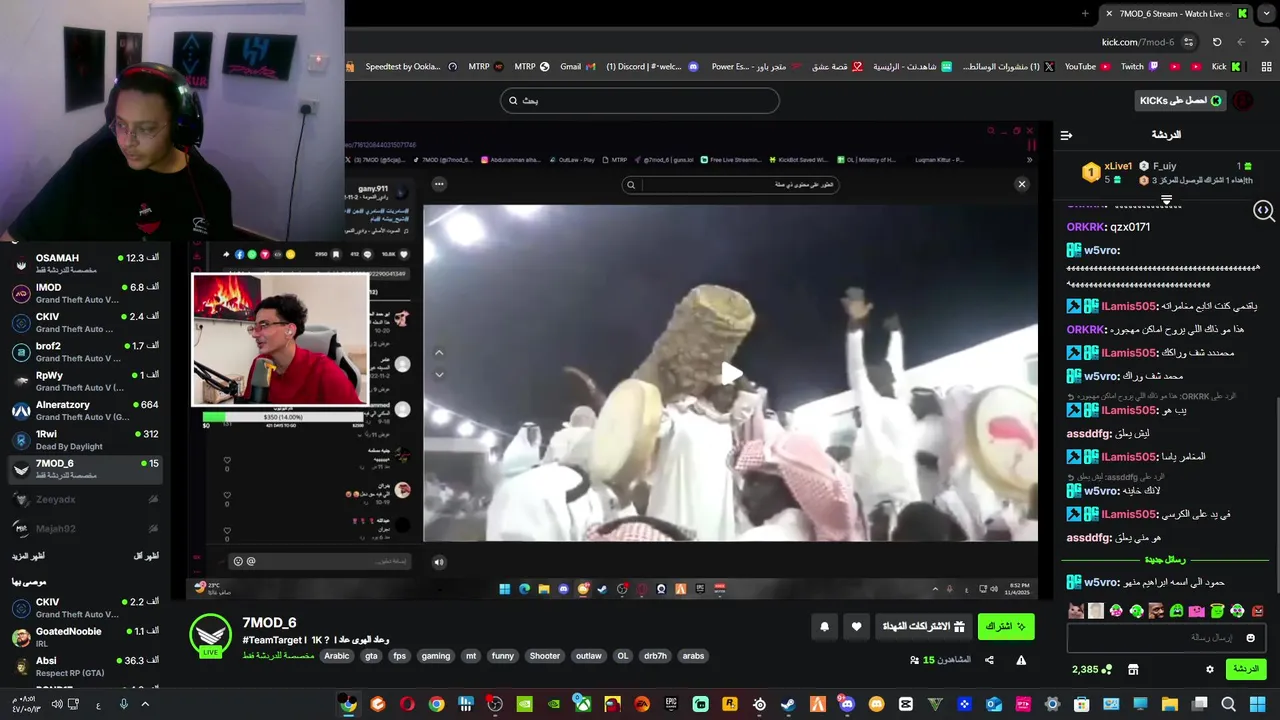Click the green 'اشتراك' subscribe button
The image size is (1280, 720).
coord(1006,627)
